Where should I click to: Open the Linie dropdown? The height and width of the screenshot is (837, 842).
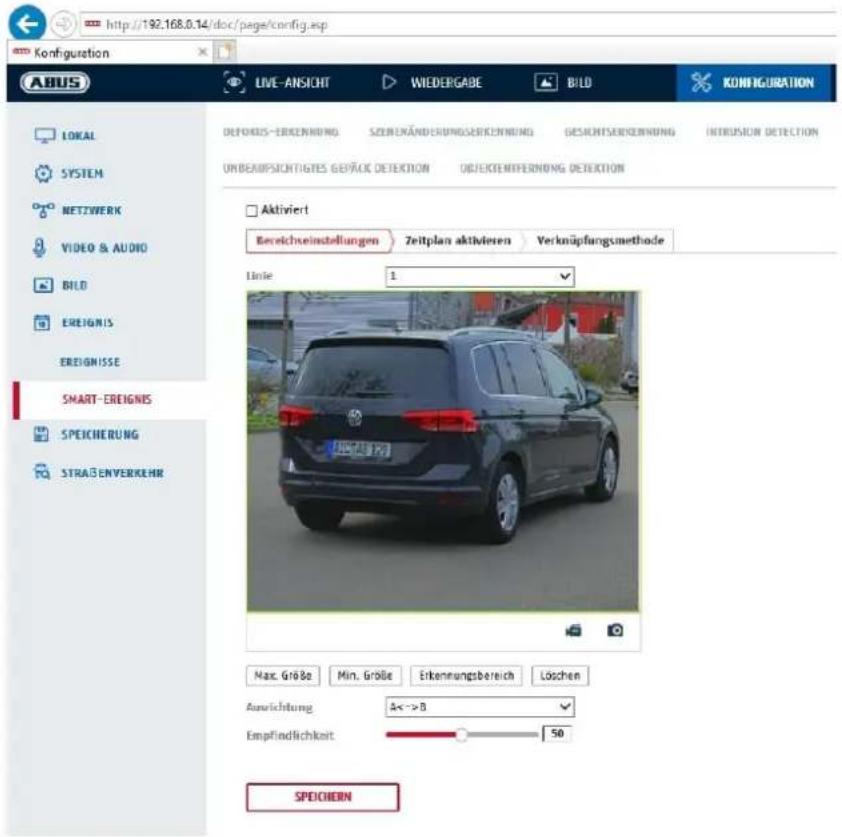tap(480, 276)
